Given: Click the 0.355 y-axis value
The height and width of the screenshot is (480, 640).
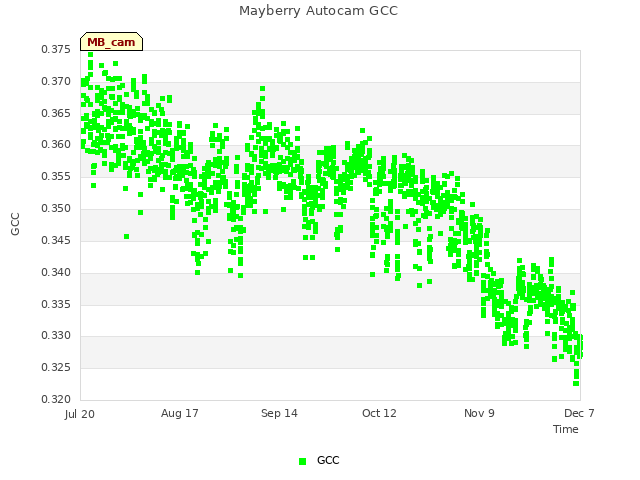Looking at the screenshot, I should (56, 177).
